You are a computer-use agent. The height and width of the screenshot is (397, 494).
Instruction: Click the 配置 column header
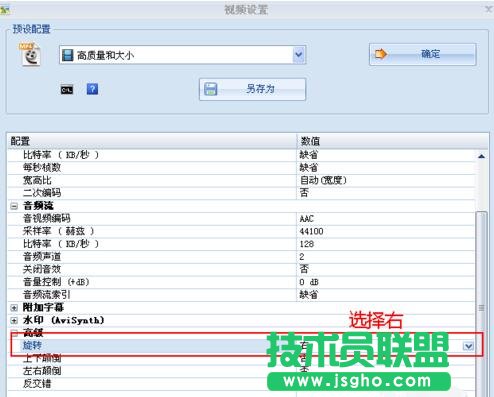point(152,141)
